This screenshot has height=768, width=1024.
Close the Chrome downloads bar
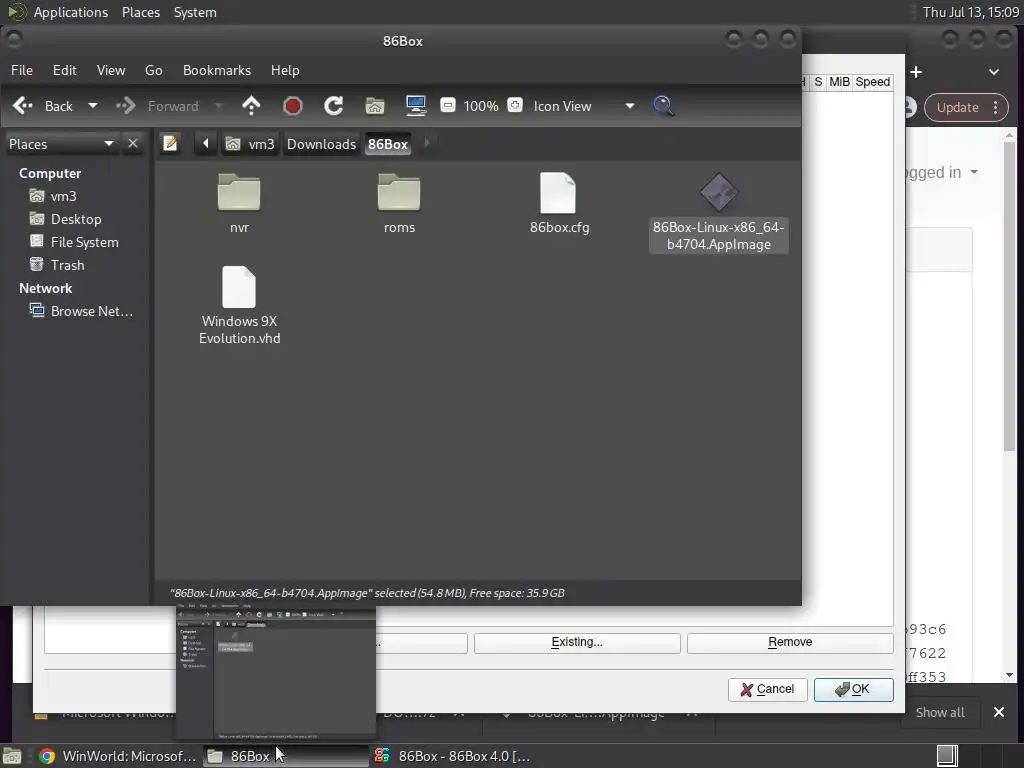tap(999, 712)
